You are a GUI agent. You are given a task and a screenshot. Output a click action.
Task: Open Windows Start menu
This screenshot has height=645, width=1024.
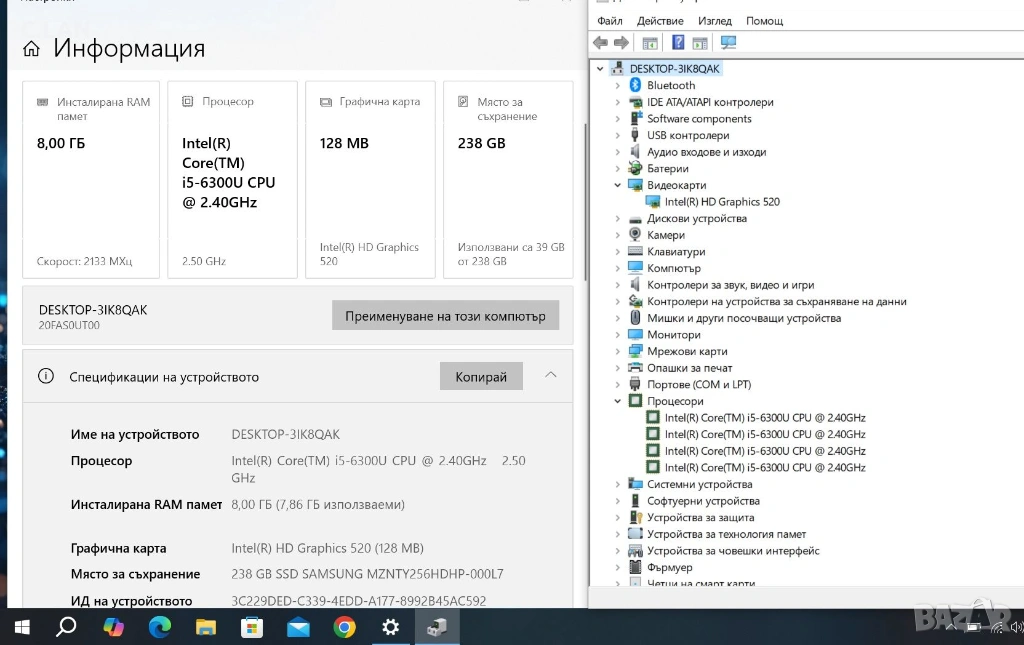pyautogui.click(x=22, y=627)
